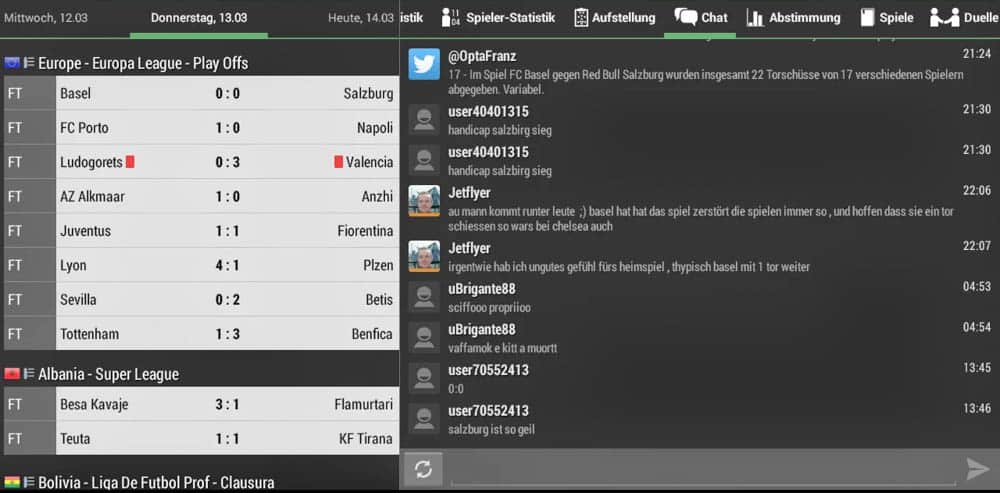Open the Sevilla vs Betis match

click(x=202, y=300)
